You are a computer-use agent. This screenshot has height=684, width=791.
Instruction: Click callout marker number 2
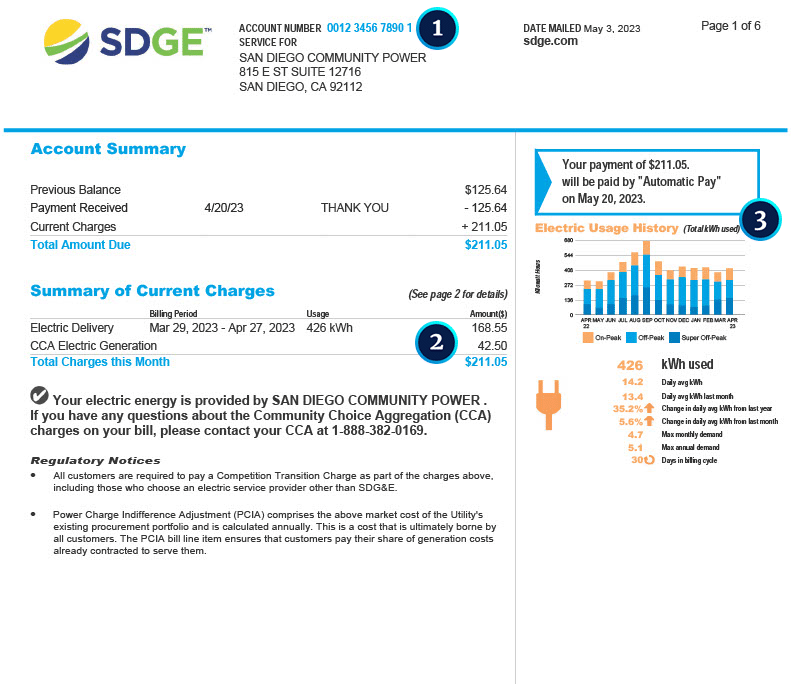[x=435, y=341]
